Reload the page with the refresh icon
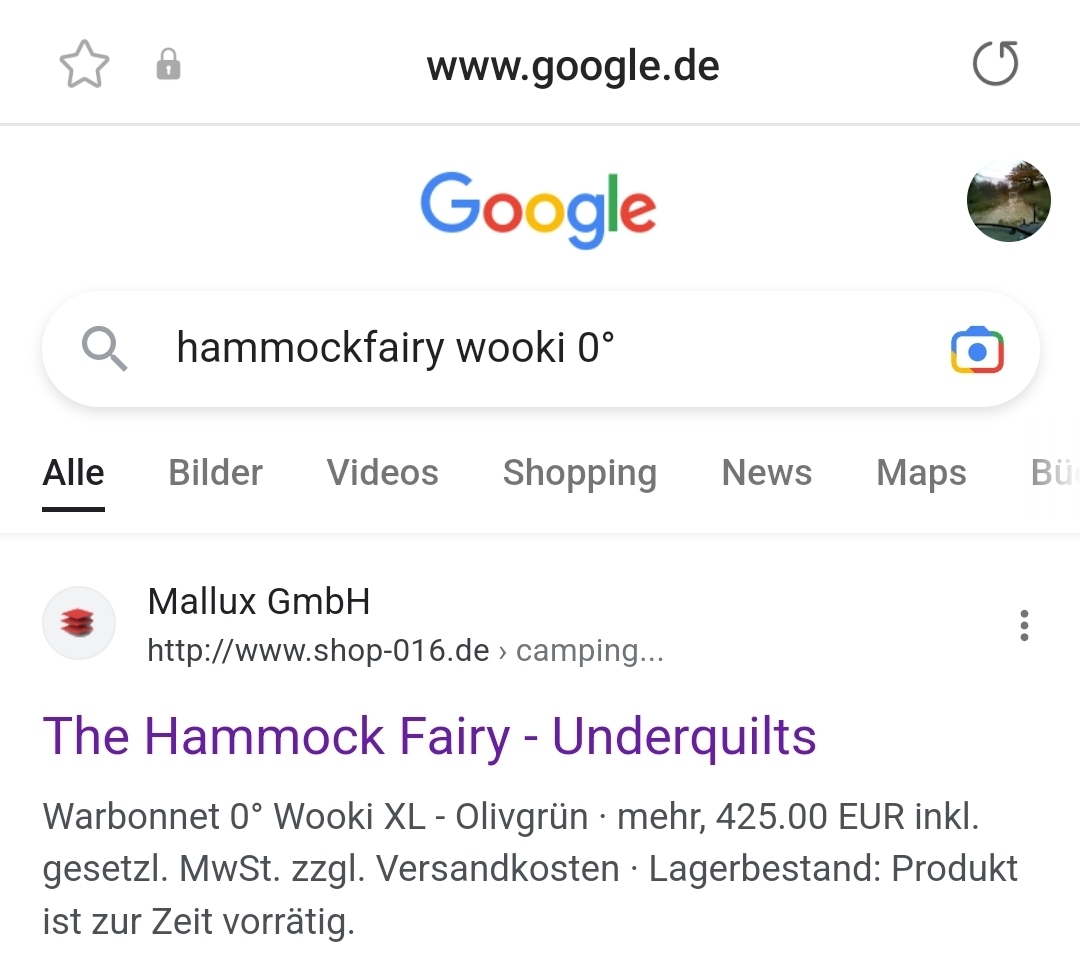The image size is (1080, 959). pos(995,64)
